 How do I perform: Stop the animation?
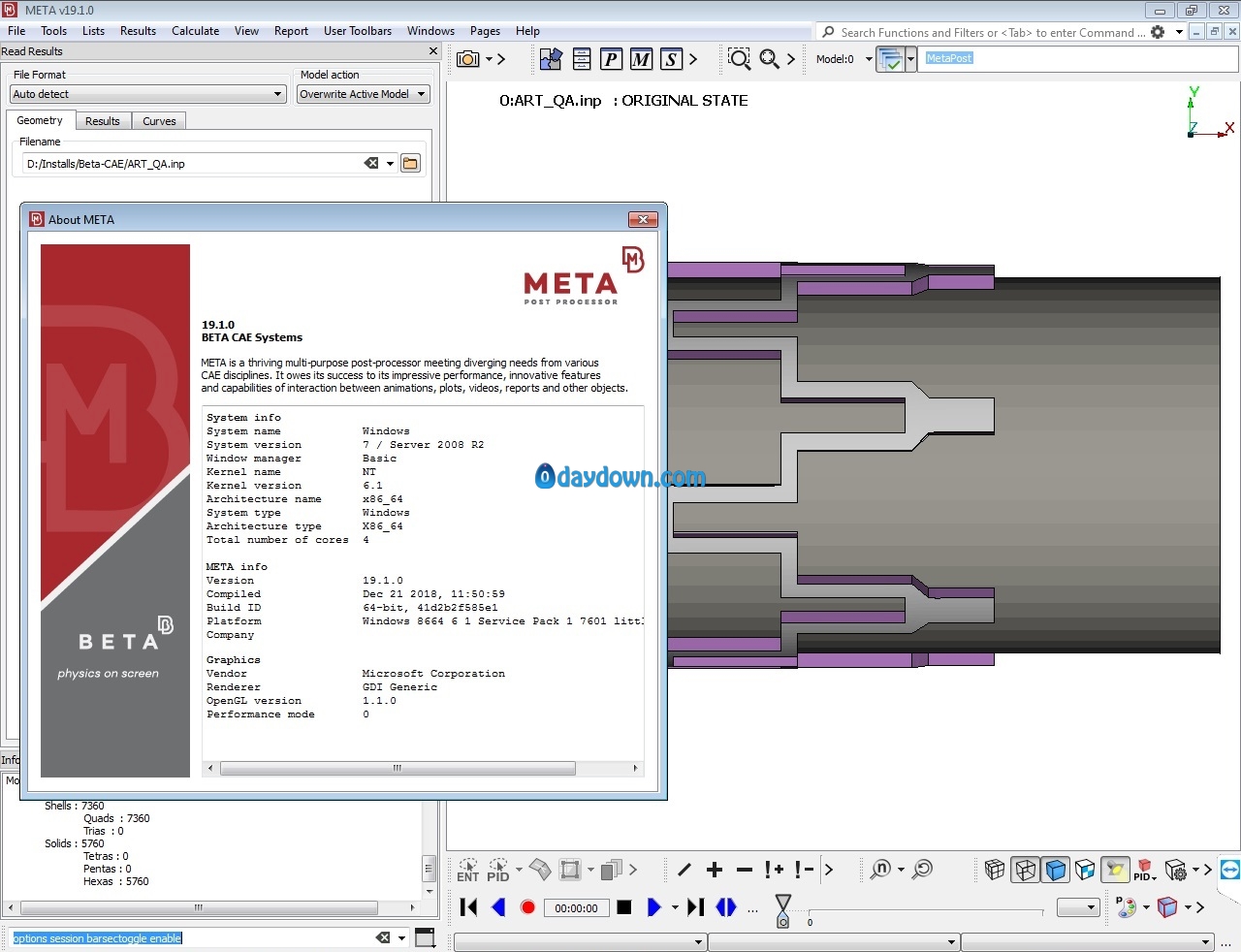624,907
